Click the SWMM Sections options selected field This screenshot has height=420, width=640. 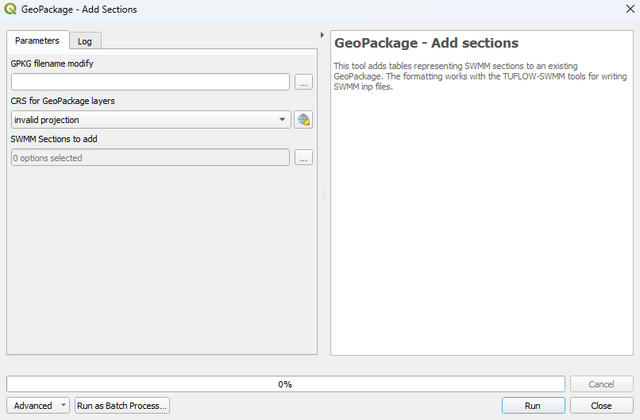(149, 158)
